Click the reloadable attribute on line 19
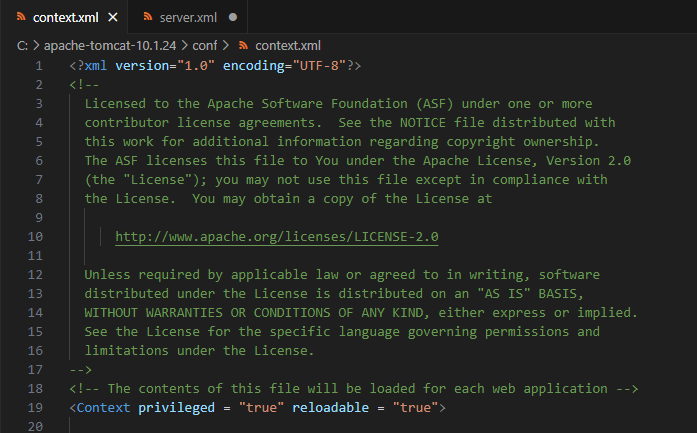The image size is (697, 433). 331,408
